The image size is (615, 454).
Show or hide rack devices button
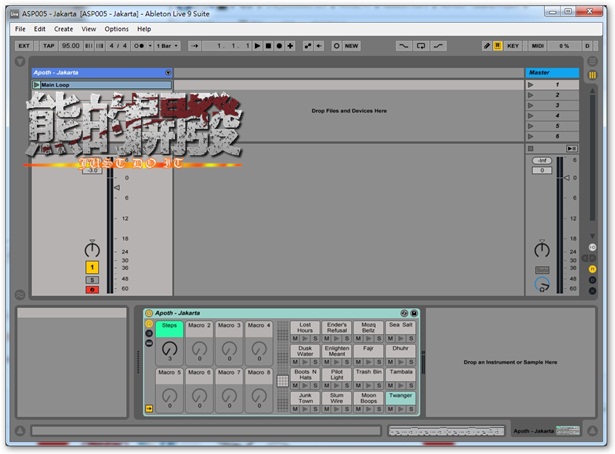coord(149,343)
